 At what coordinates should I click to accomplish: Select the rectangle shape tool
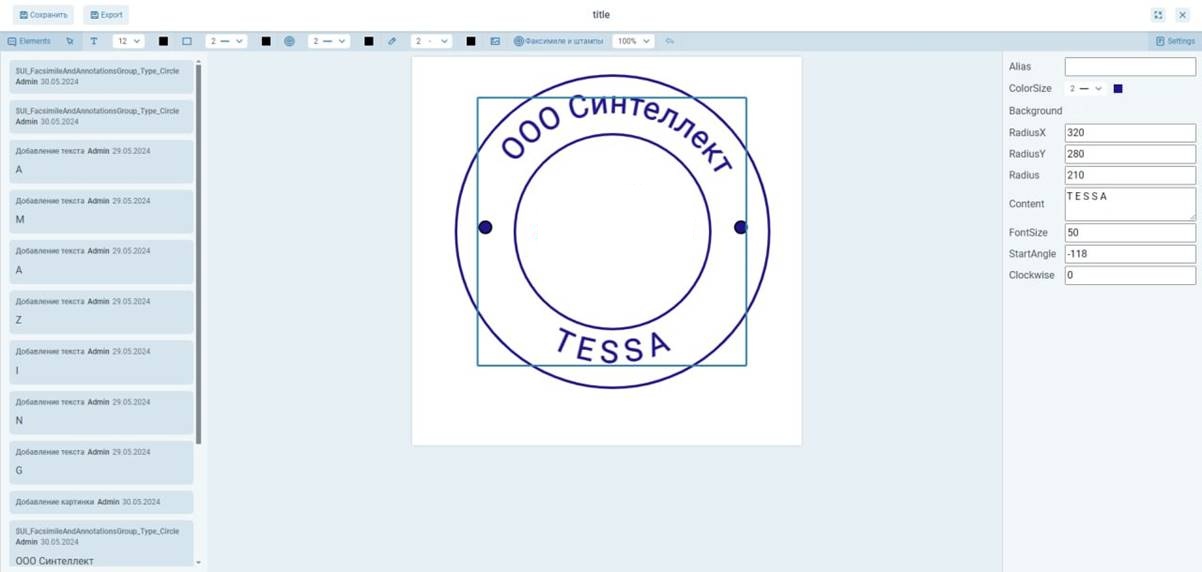coord(187,41)
